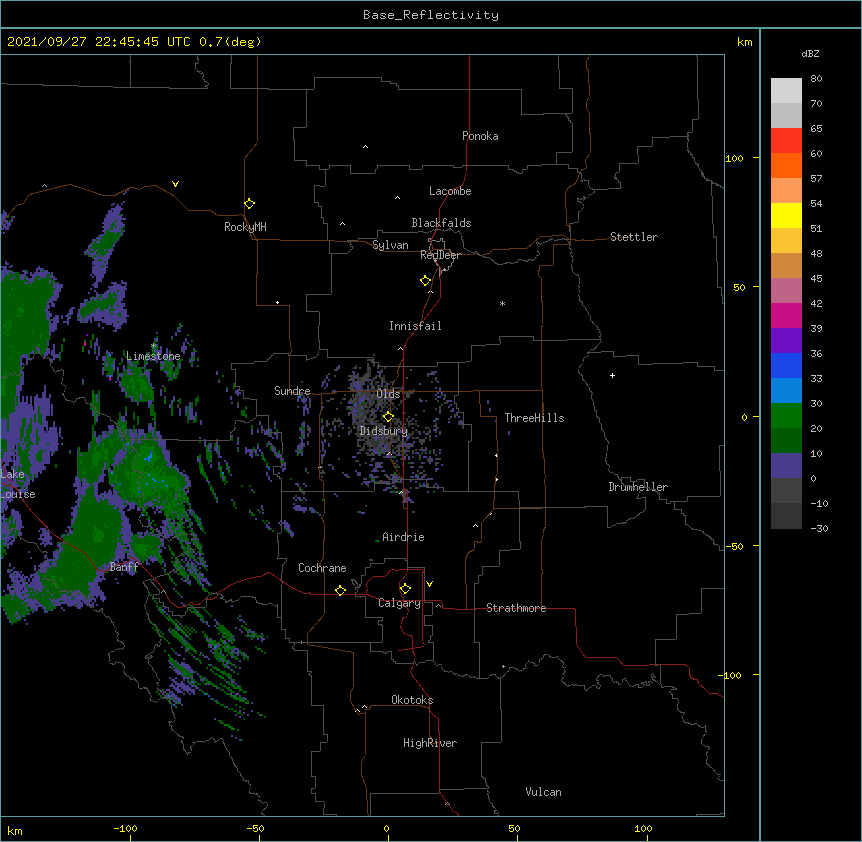Viewport: 862px width, 842px height.
Task: Click the Ponoka town label
Action: point(480,136)
